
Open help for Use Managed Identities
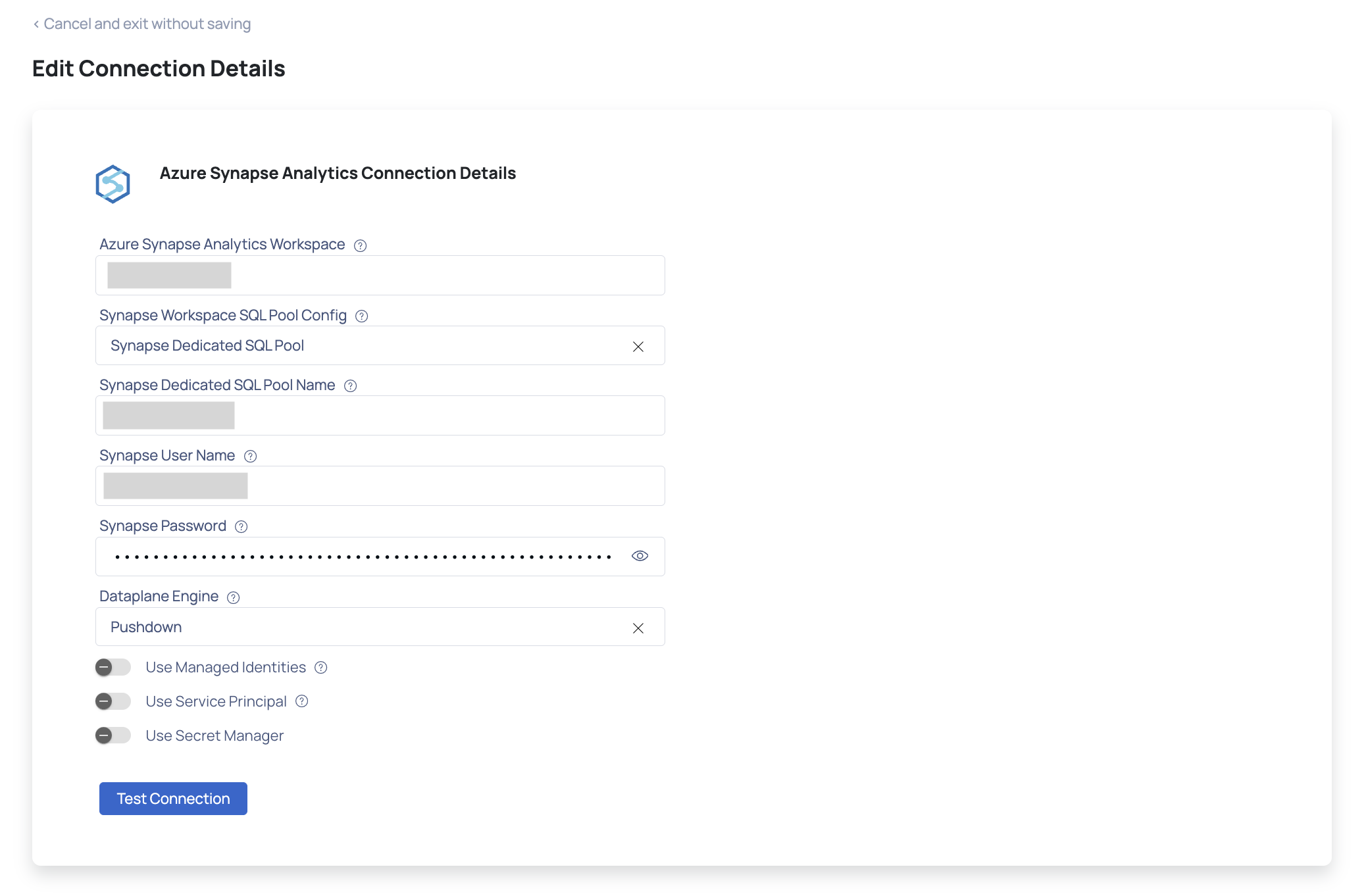coord(320,668)
